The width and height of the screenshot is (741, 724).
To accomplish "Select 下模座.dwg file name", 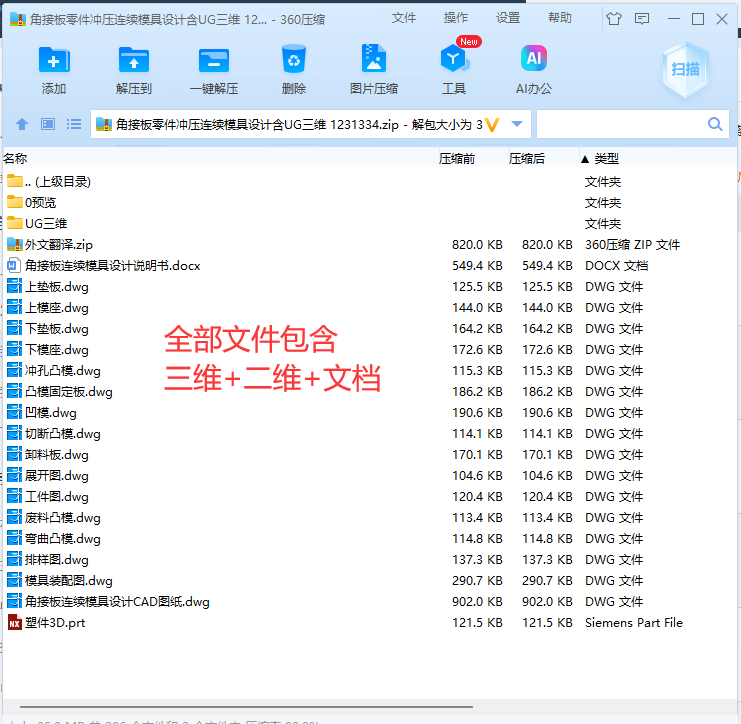I will coord(57,350).
